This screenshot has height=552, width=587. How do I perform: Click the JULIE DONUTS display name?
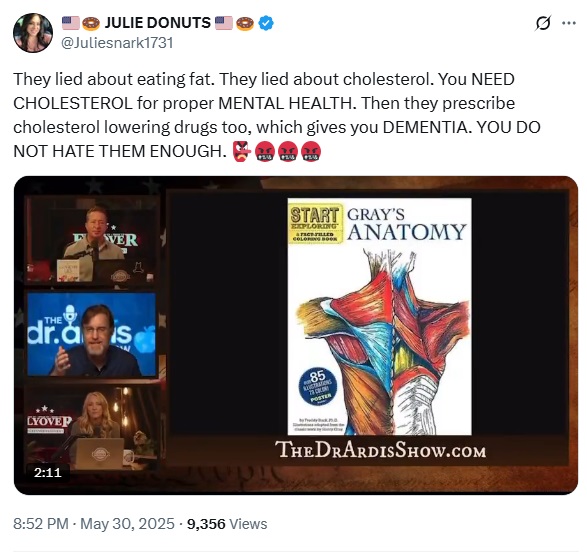158,23
